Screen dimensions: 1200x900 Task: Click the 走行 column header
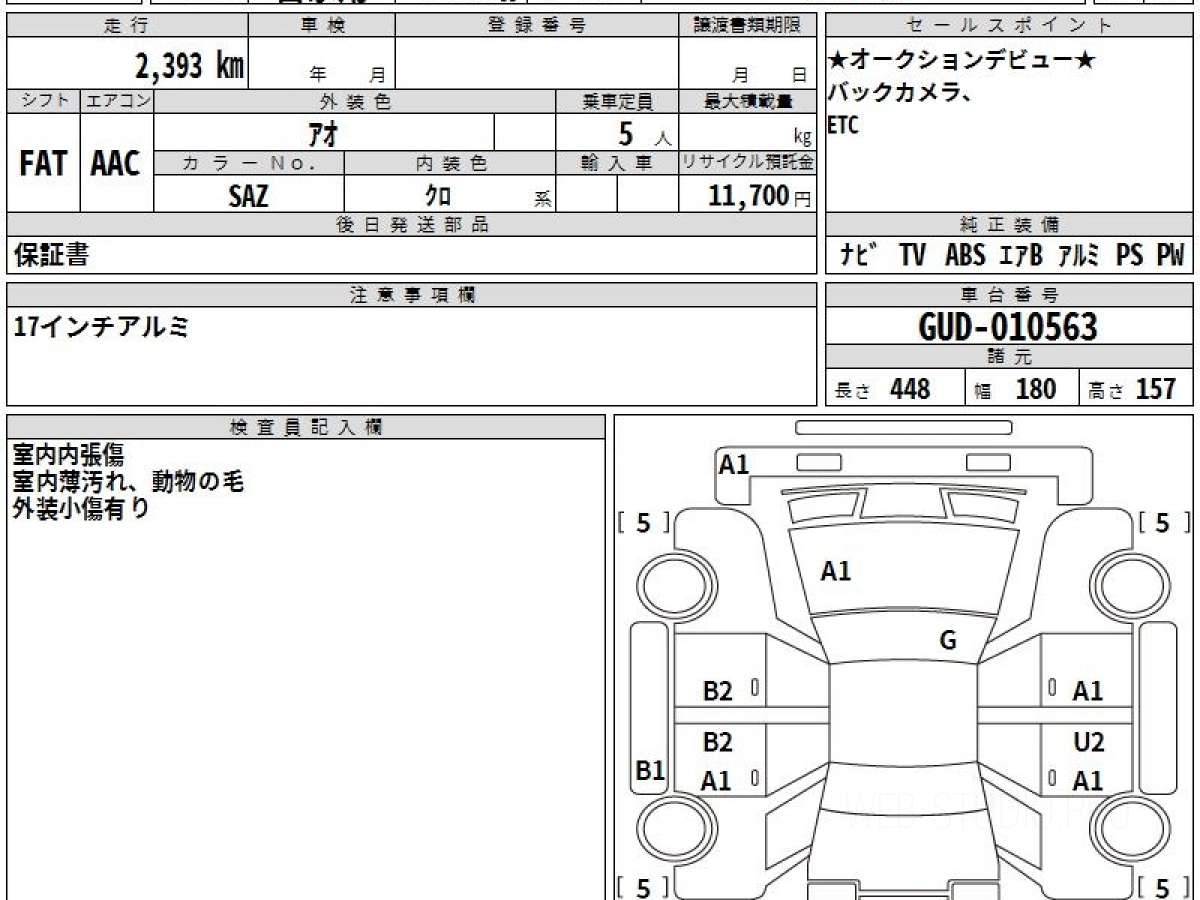point(127,26)
